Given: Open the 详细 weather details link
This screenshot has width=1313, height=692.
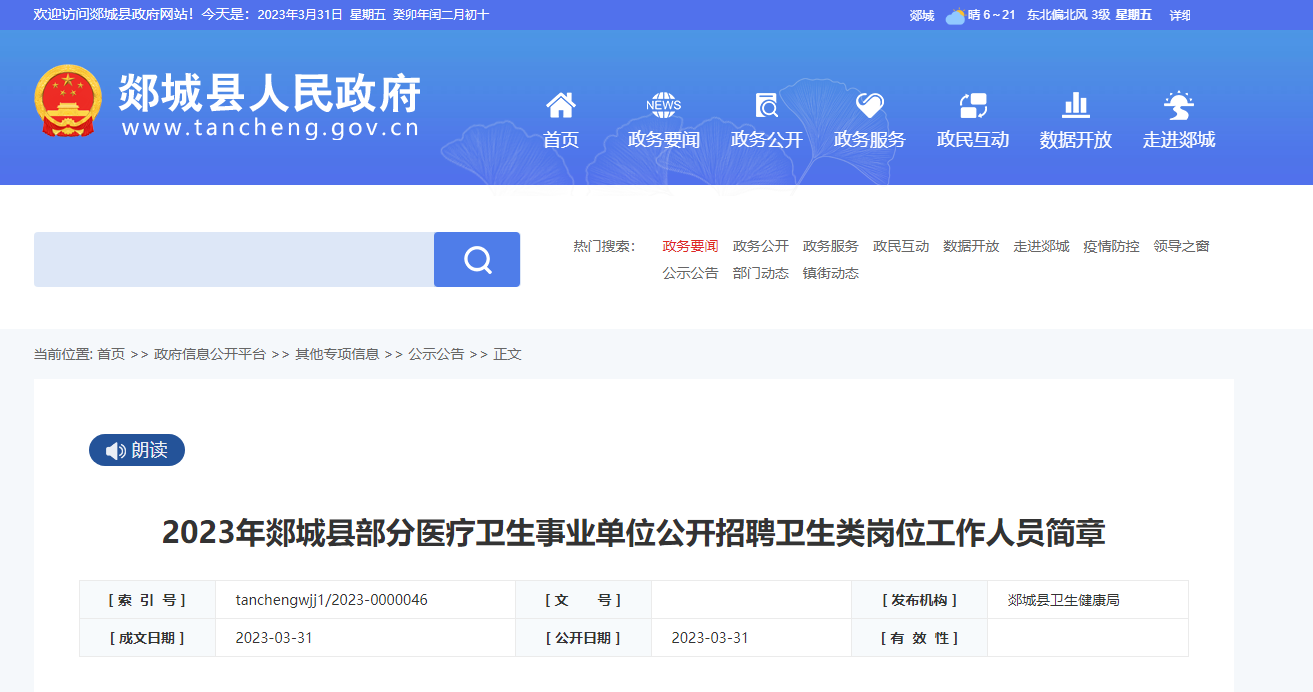Looking at the screenshot, I should [x=1180, y=15].
